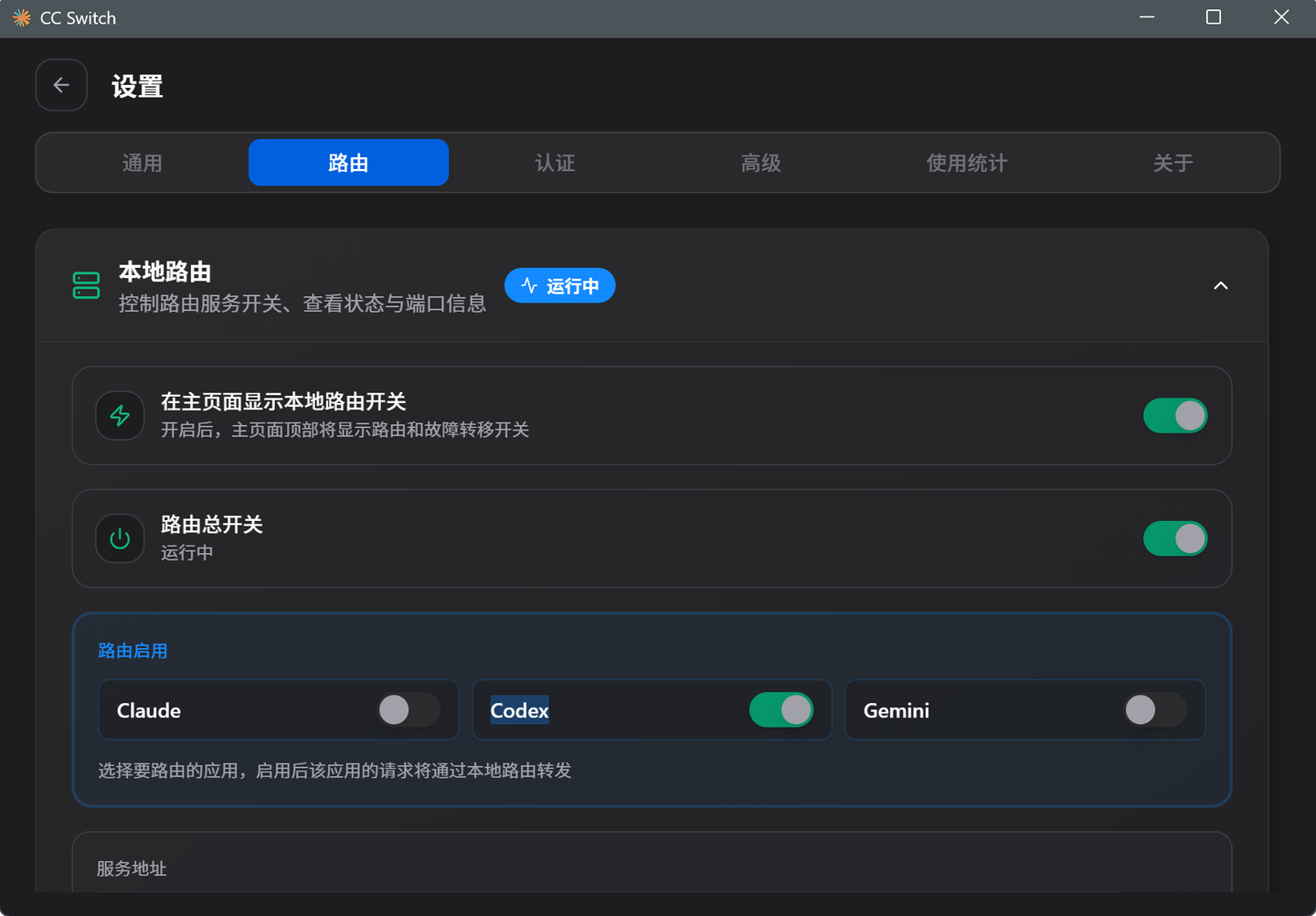
Task: Click the 本地路由 section title
Action: [165, 272]
